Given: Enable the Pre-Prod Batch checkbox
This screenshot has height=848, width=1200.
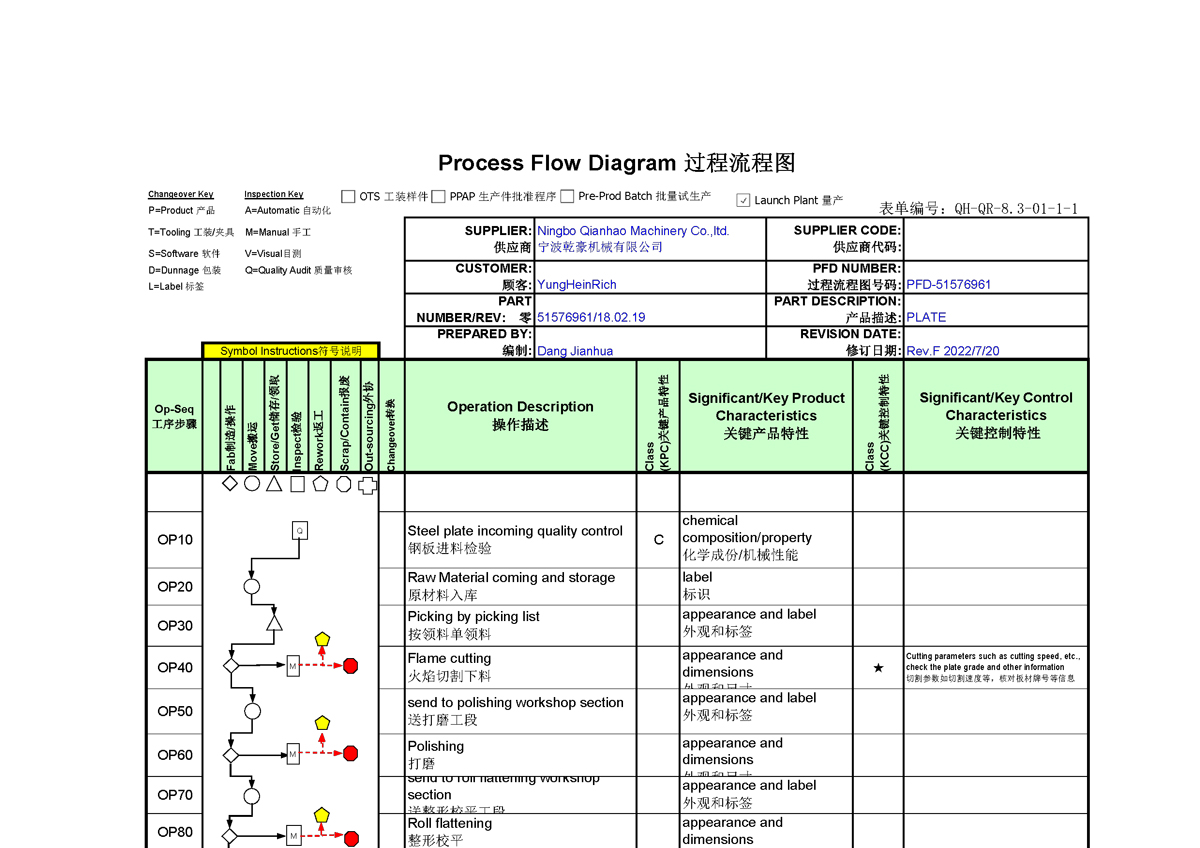Looking at the screenshot, I should (567, 197).
